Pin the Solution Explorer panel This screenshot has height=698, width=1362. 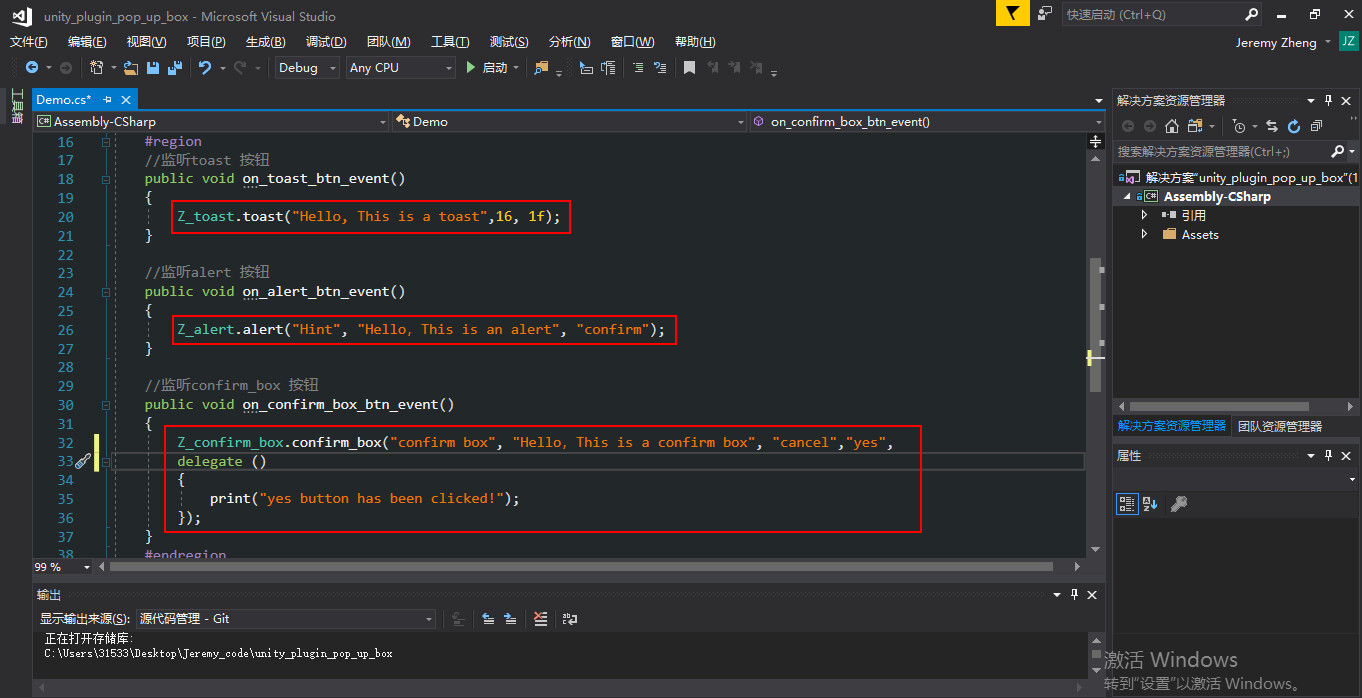pyautogui.click(x=1328, y=101)
